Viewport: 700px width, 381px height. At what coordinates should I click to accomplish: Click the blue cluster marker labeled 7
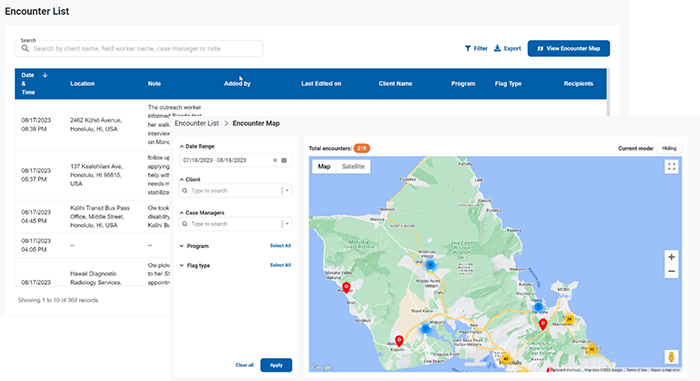pyautogui.click(x=538, y=306)
